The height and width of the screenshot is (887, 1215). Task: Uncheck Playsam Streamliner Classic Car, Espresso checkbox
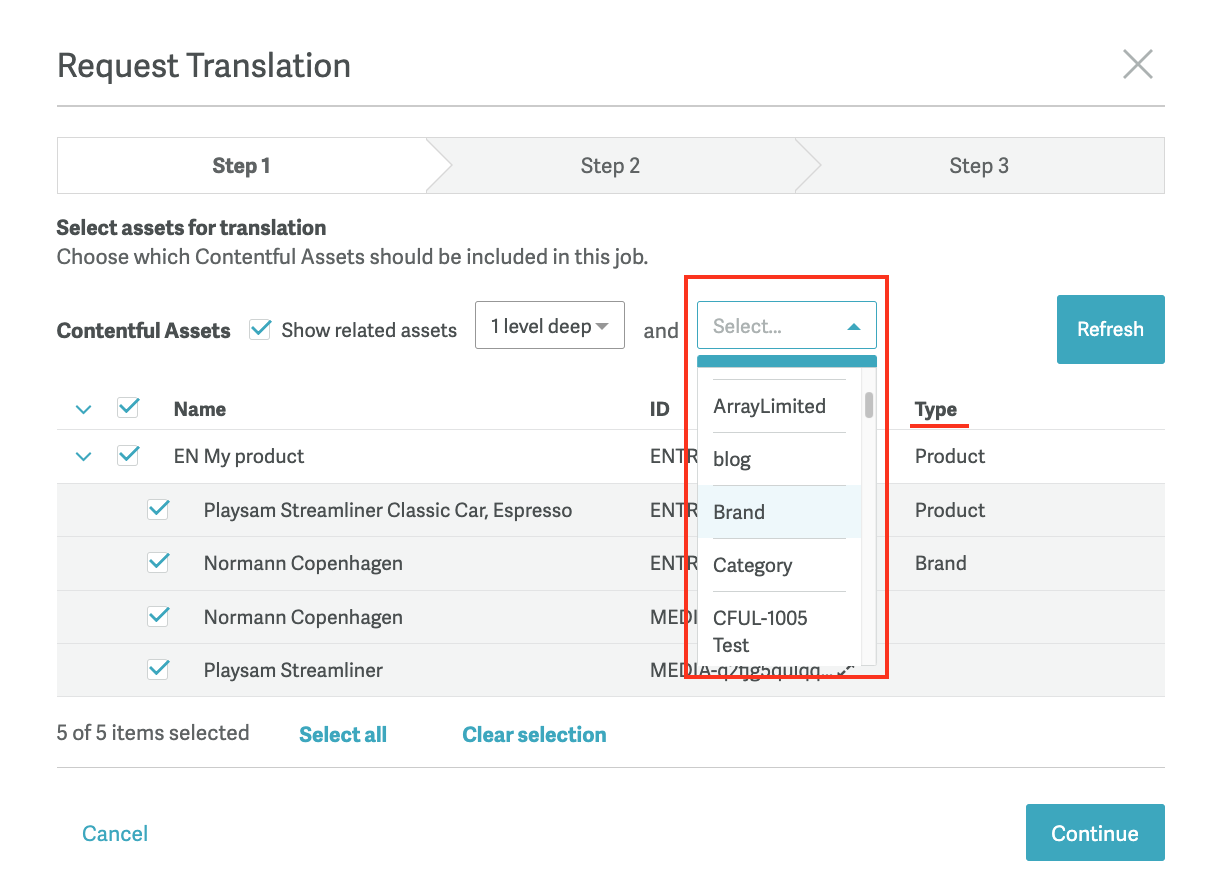click(158, 509)
